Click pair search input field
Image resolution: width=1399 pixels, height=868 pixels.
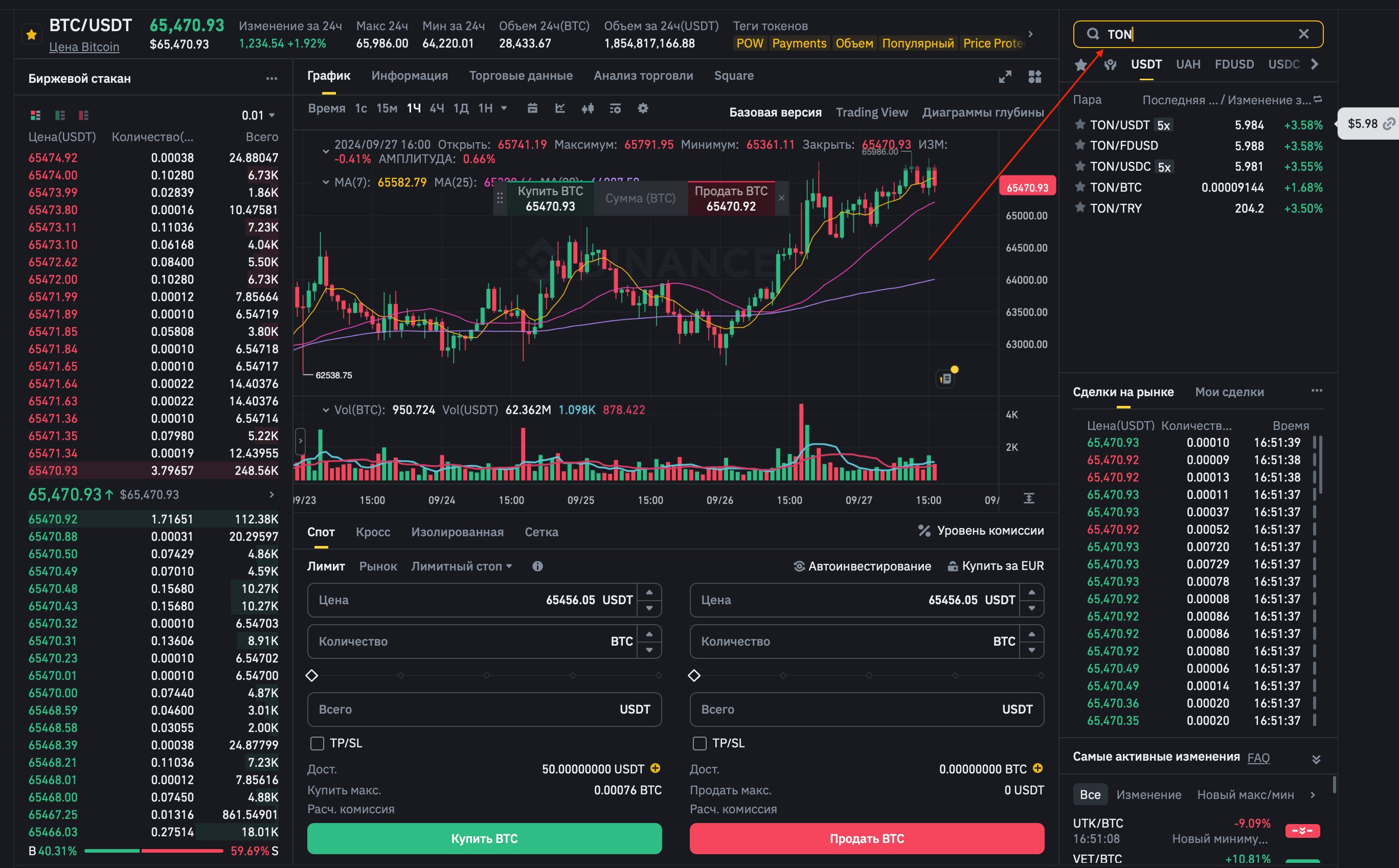(1198, 34)
